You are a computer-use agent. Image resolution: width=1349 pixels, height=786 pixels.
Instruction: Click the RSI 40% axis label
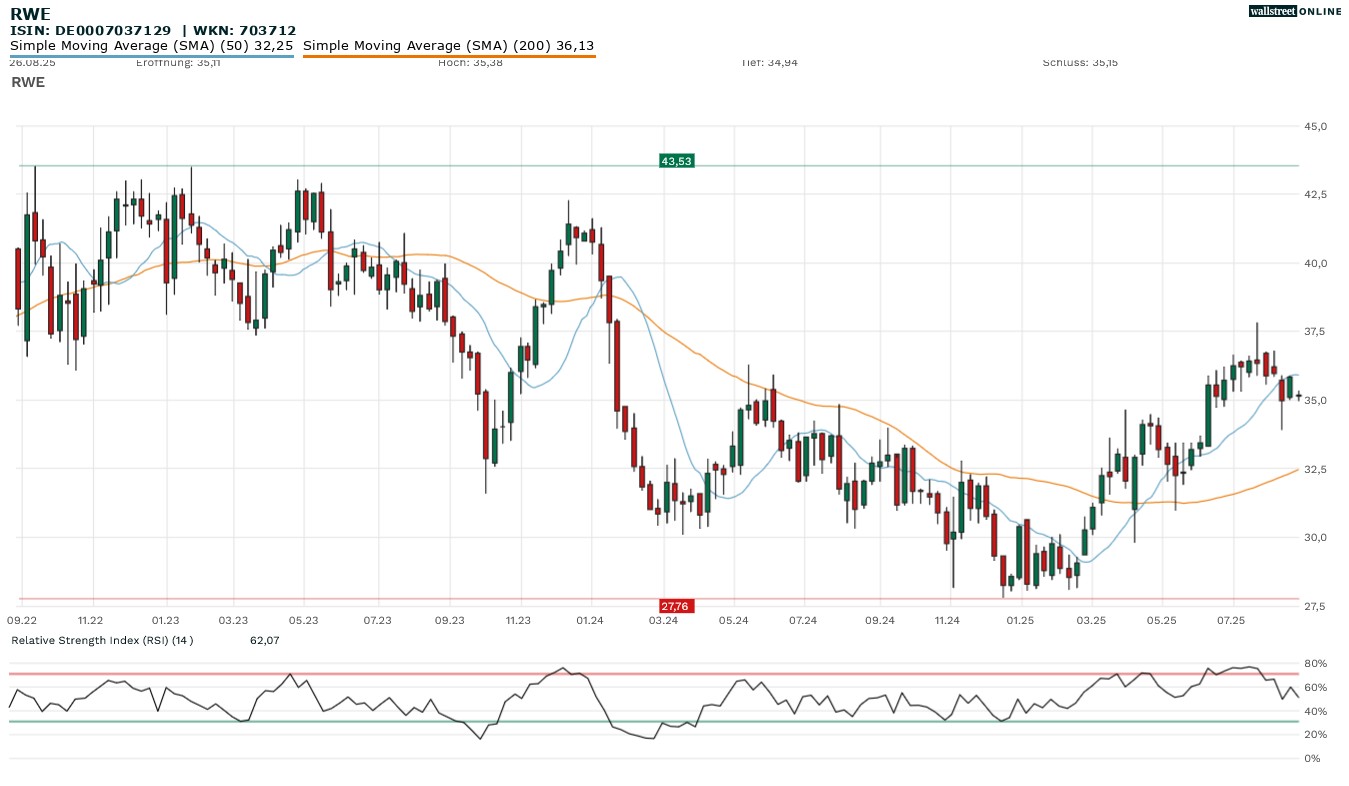coord(1314,712)
